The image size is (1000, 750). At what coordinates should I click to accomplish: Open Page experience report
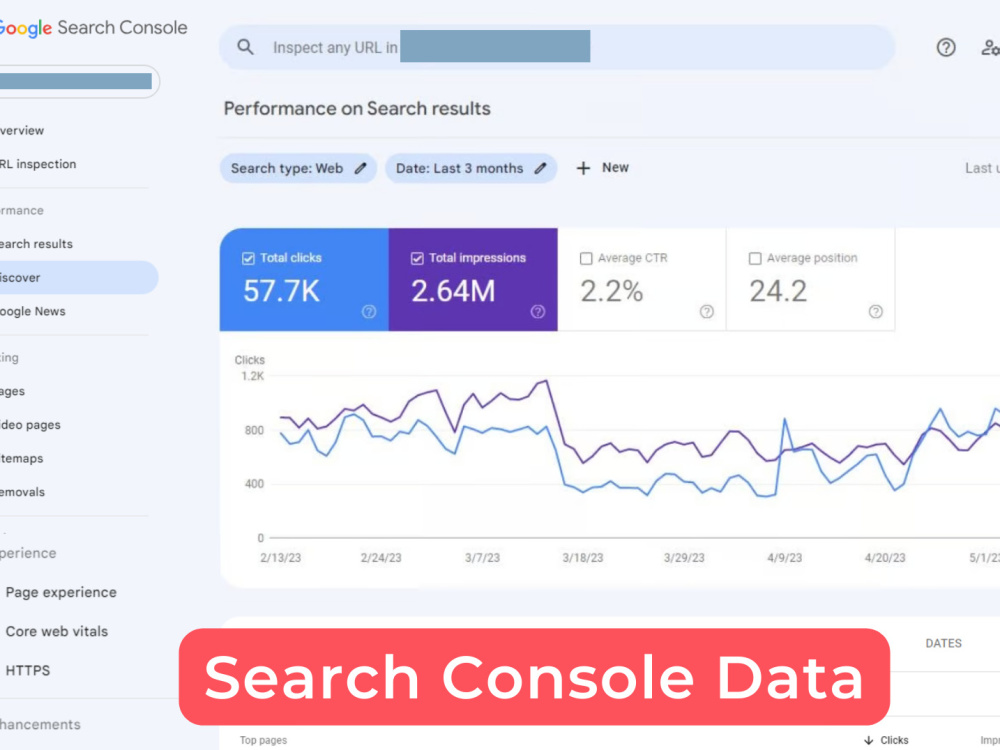point(61,592)
